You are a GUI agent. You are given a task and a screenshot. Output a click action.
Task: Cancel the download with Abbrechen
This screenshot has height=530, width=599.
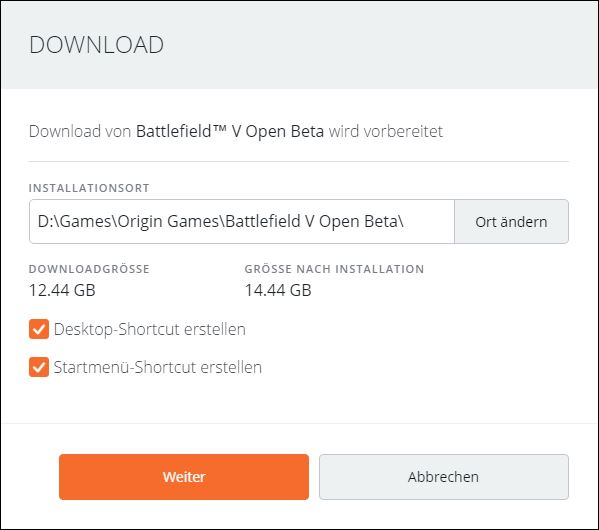[x=444, y=477]
